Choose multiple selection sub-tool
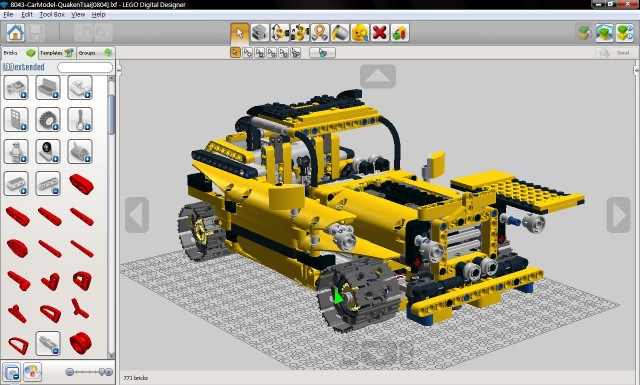Viewport: 640px width, 385px height. point(247,53)
